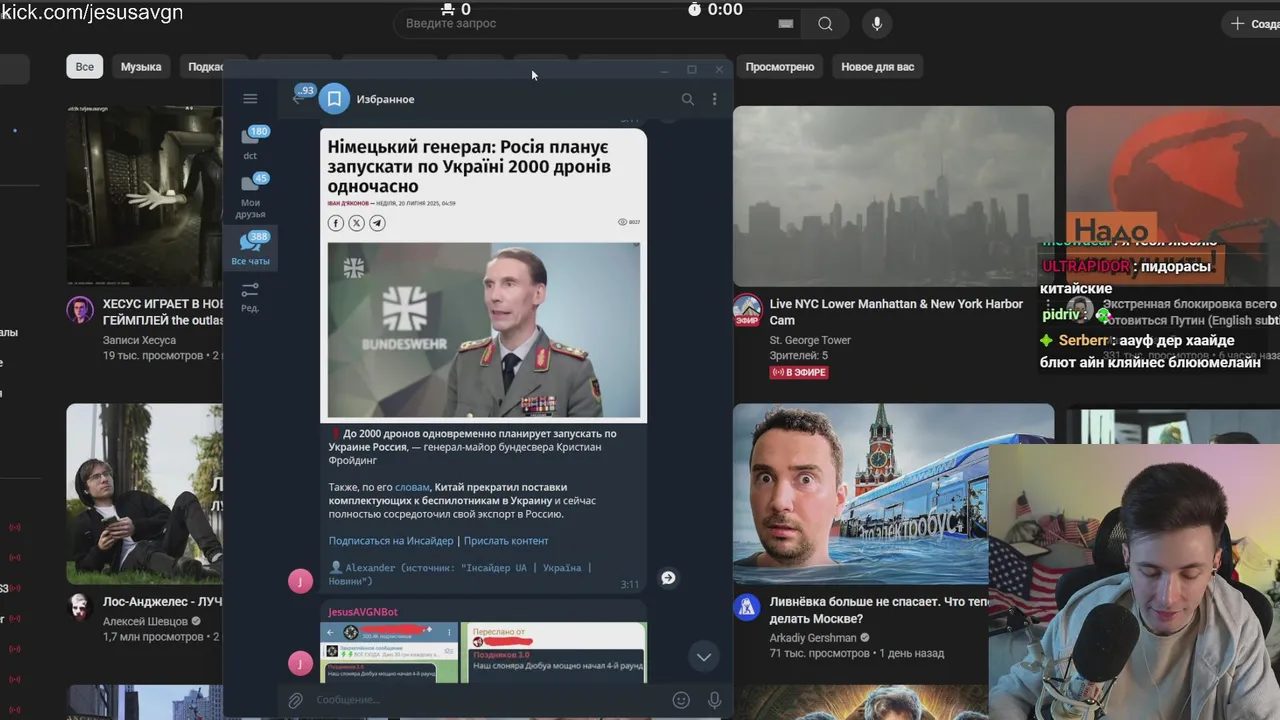The height and width of the screenshot is (720, 1280).
Task: Start YouTube voice search microphone
Action: point(877,24)
